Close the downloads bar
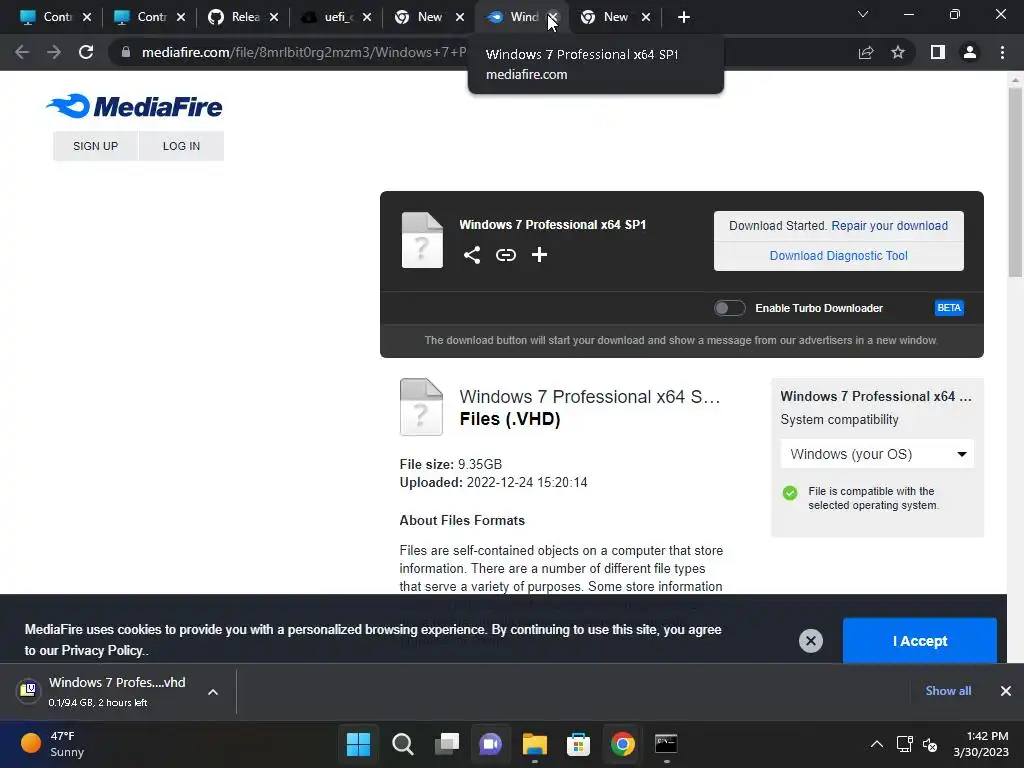This screenshot has width=1024, height=768. tap(1006, 691)
